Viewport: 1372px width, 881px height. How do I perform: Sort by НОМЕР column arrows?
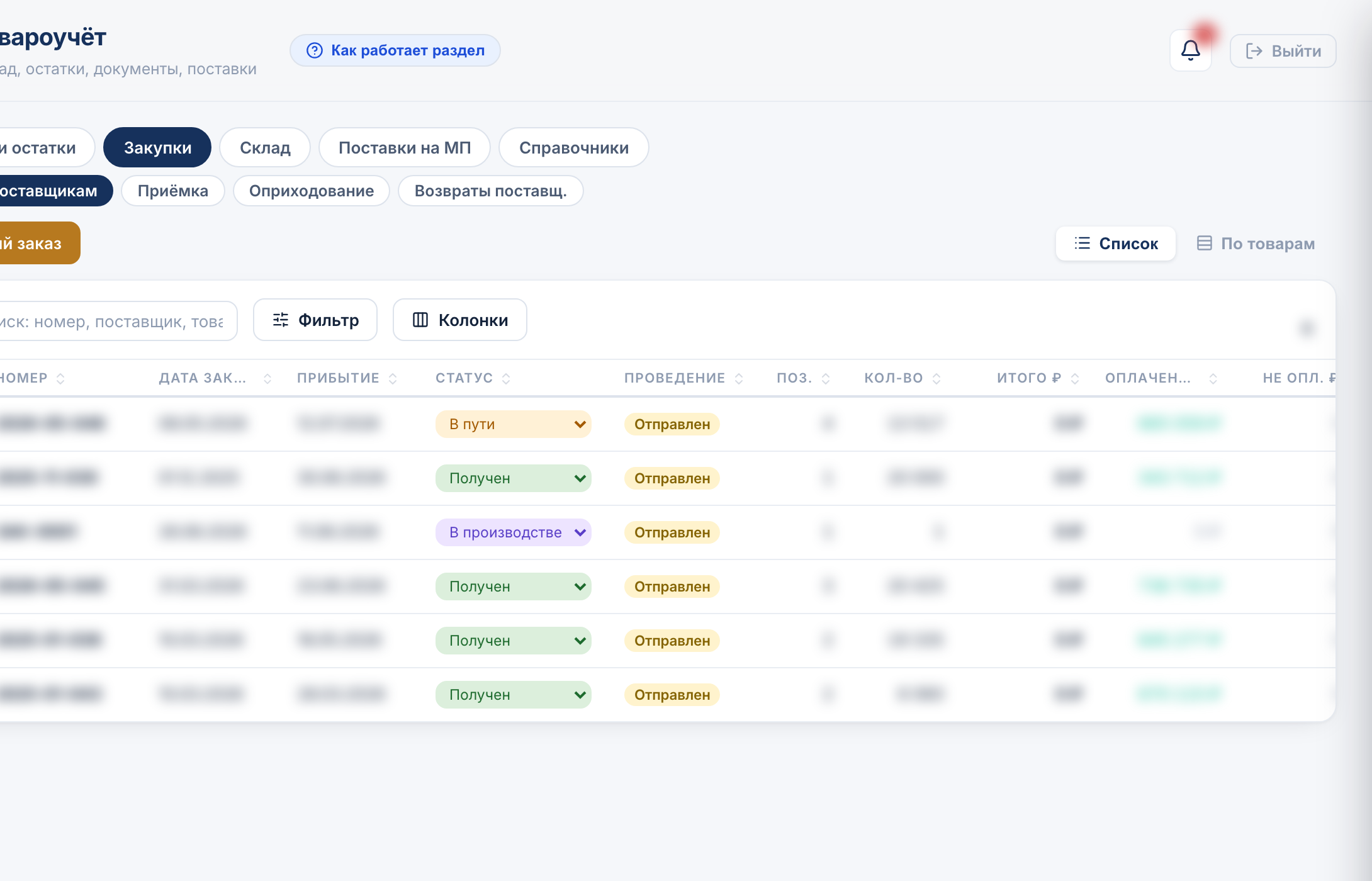click(60, 378)
